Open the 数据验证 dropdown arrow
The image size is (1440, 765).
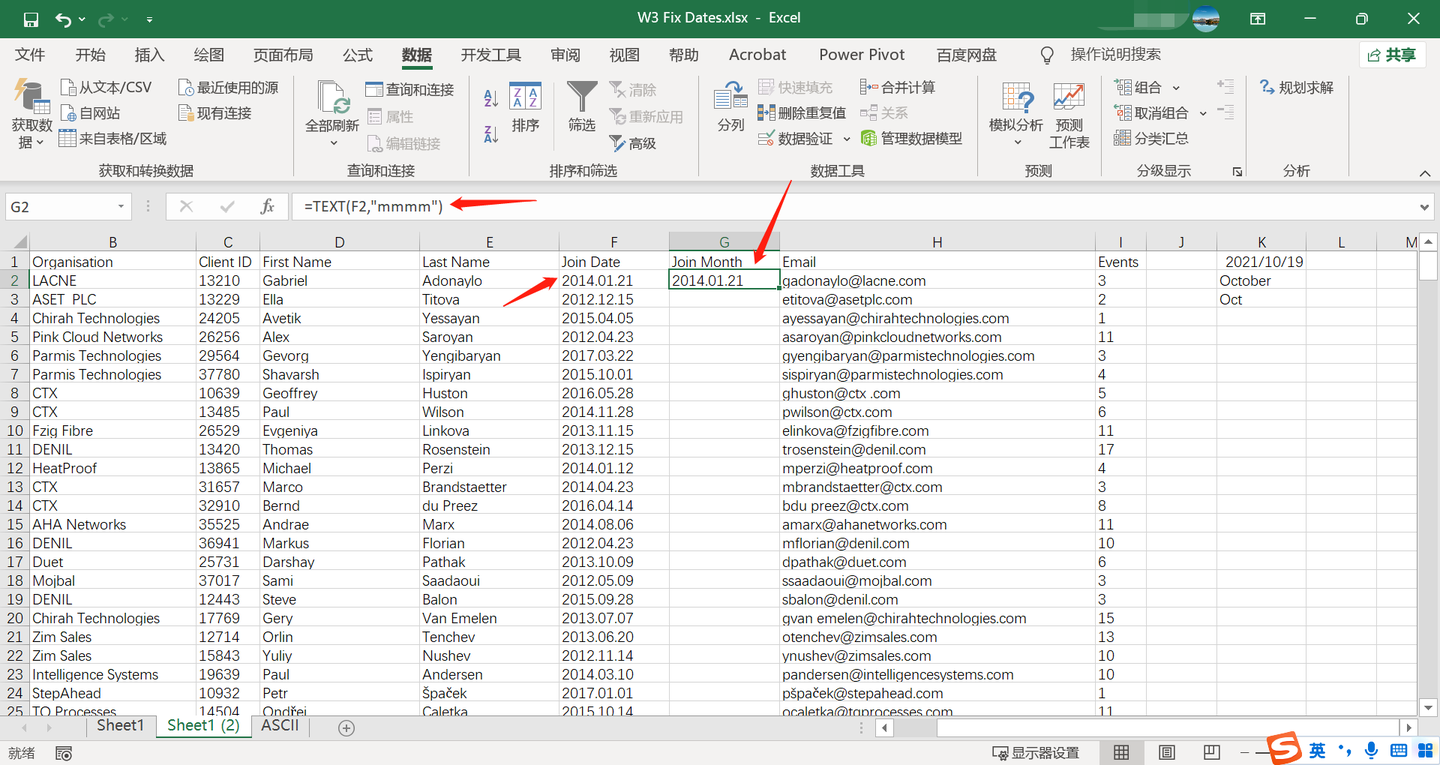(x=847, y=139)
